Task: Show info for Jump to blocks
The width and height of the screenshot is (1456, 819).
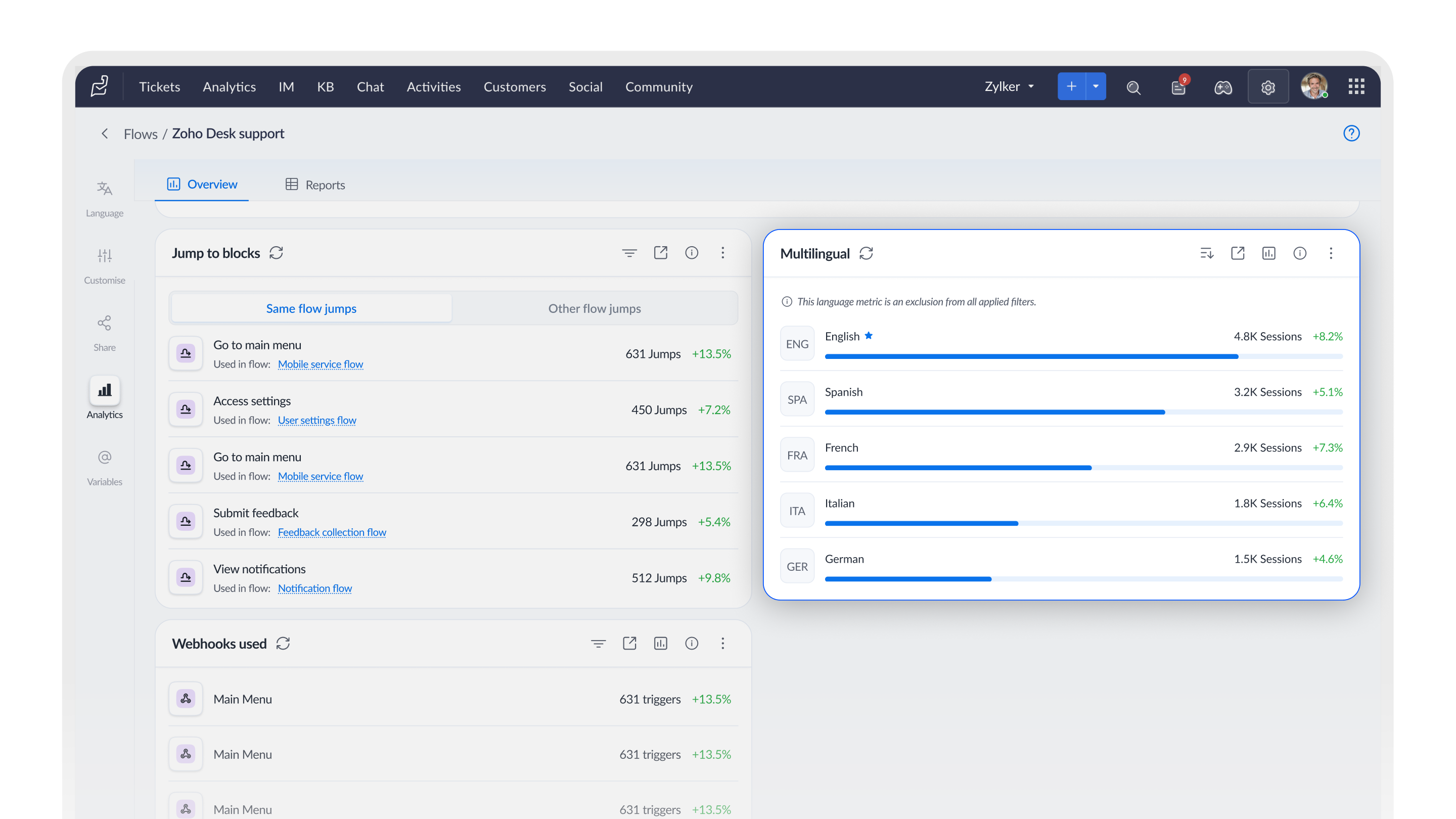Action: [x=691, y=253]
